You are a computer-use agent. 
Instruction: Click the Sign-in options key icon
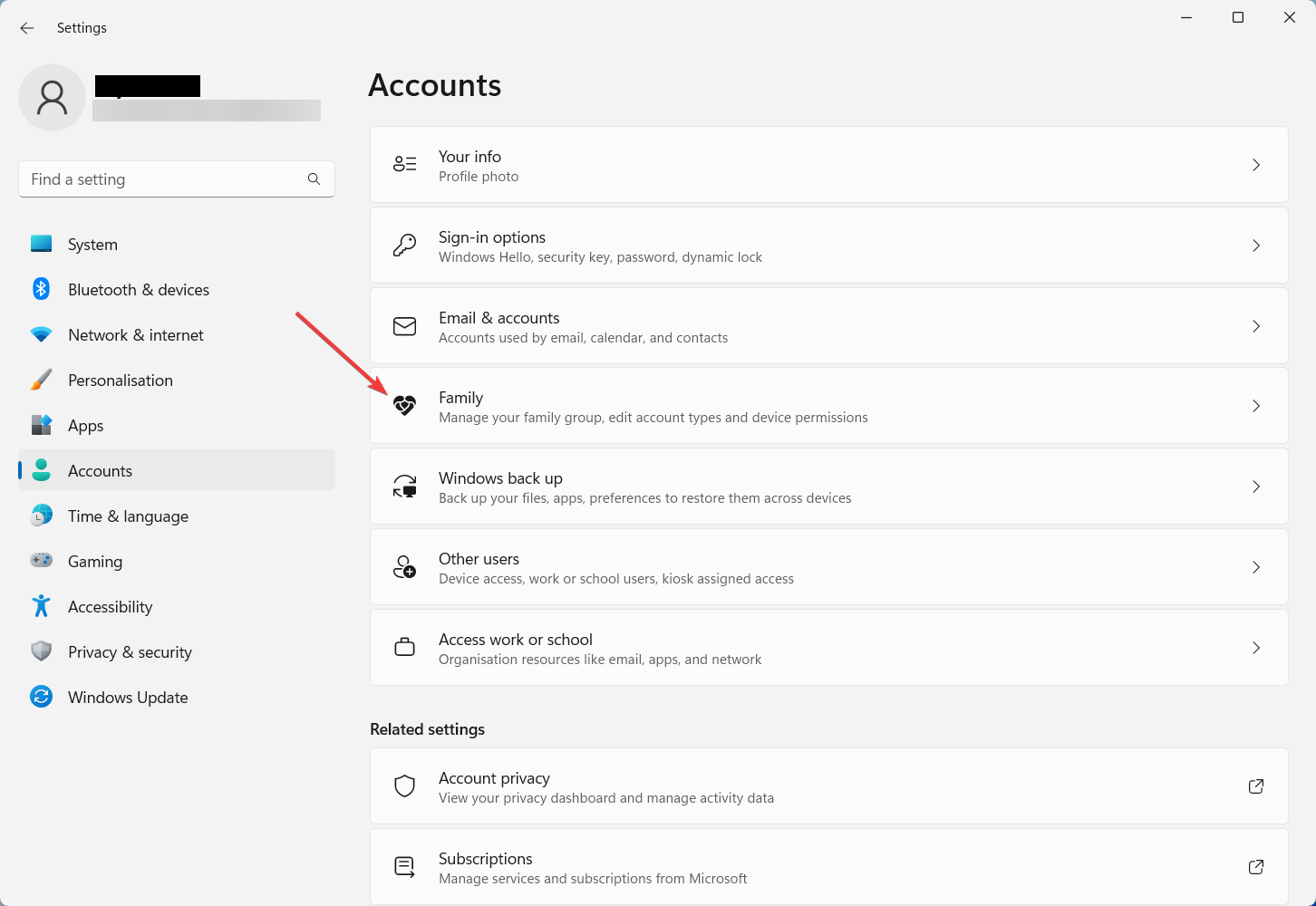point(404,245)
